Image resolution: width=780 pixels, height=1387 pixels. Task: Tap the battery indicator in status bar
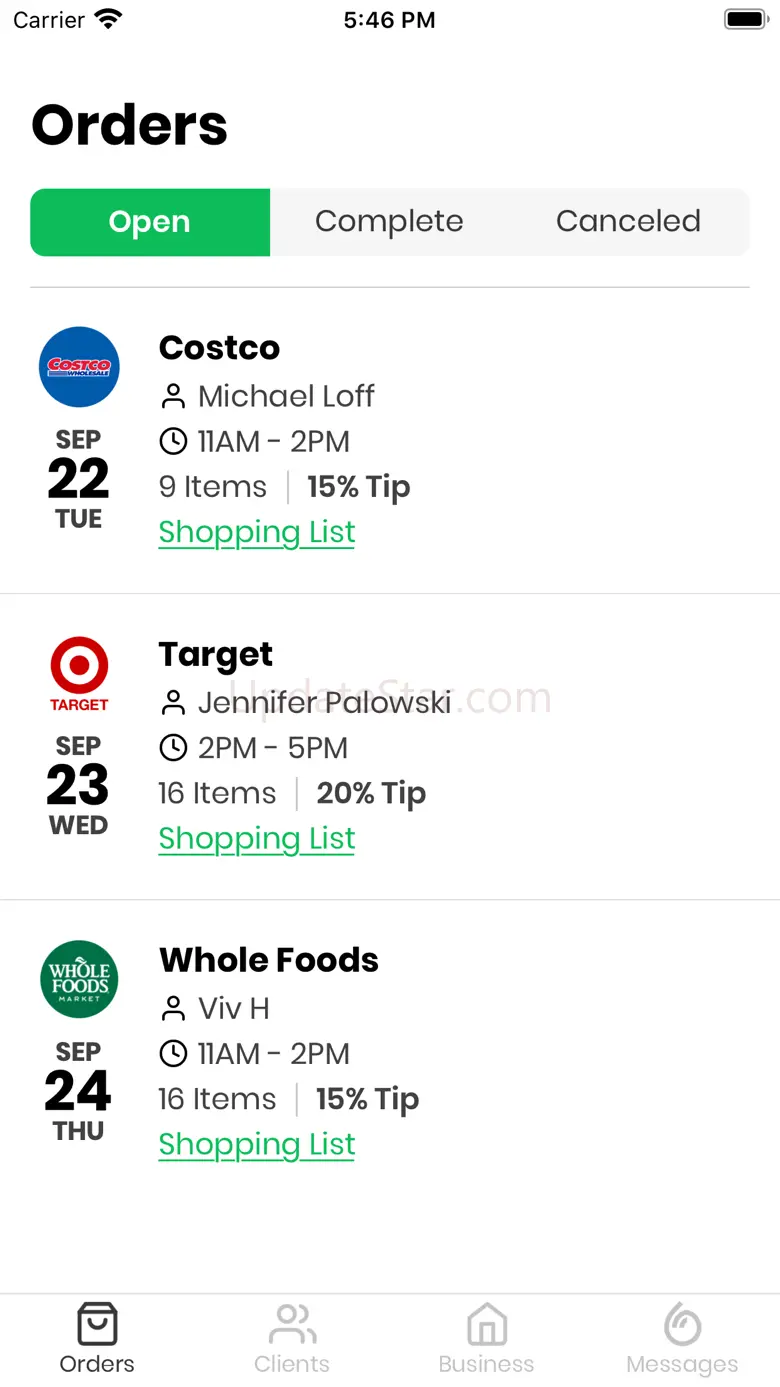coord(745,19)
